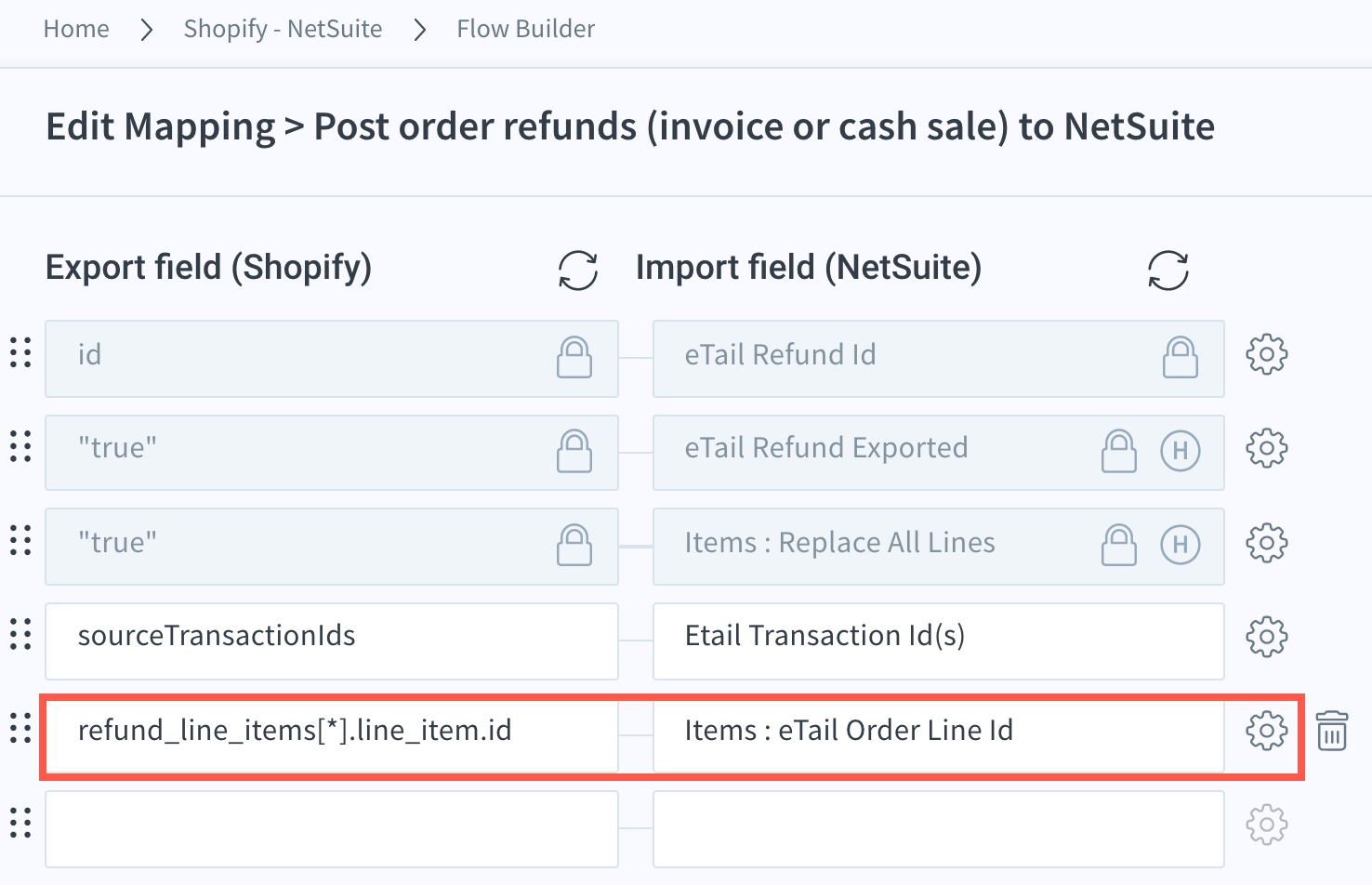The image size is (1372, 885).
Task: Click the Edit Mapping page heading
Action: click(x=630, y=127)
